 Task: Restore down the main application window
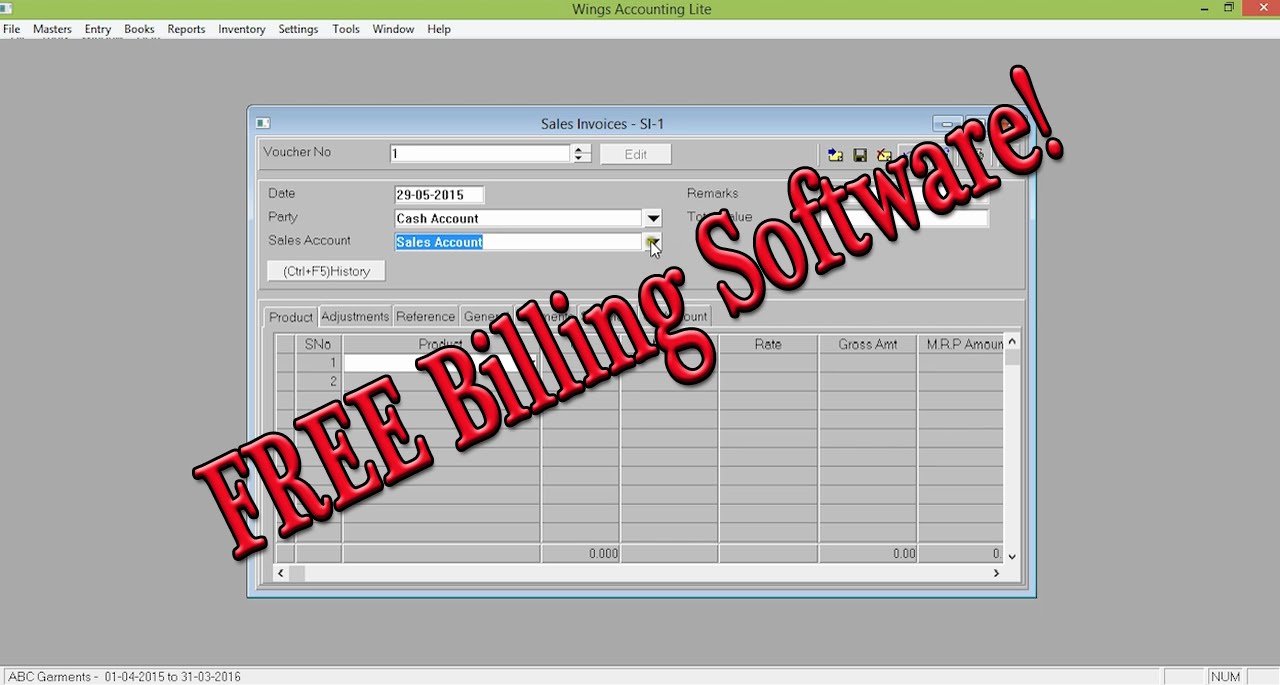[1229, 8]
